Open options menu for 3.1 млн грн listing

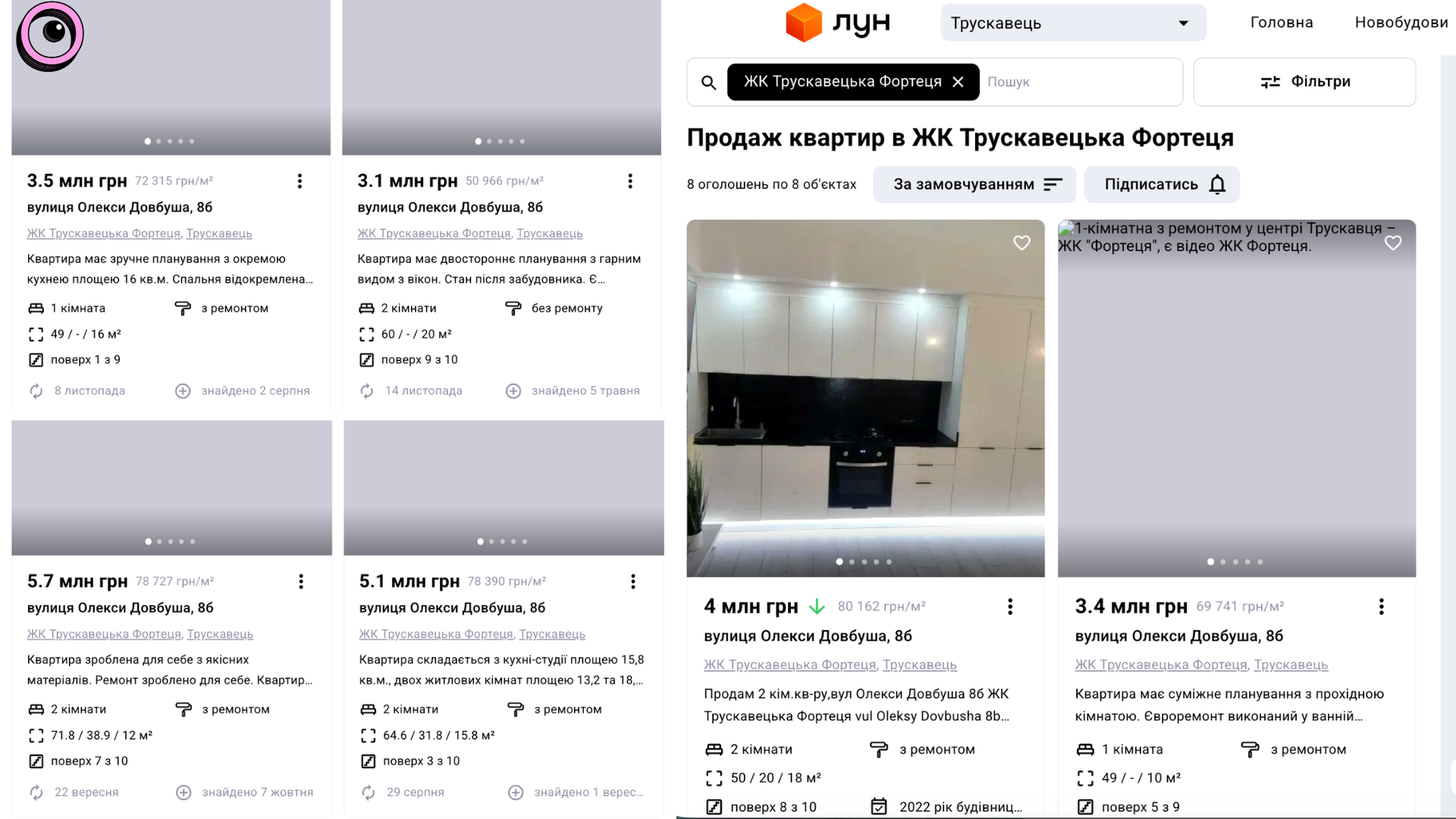tap(630, 181)
